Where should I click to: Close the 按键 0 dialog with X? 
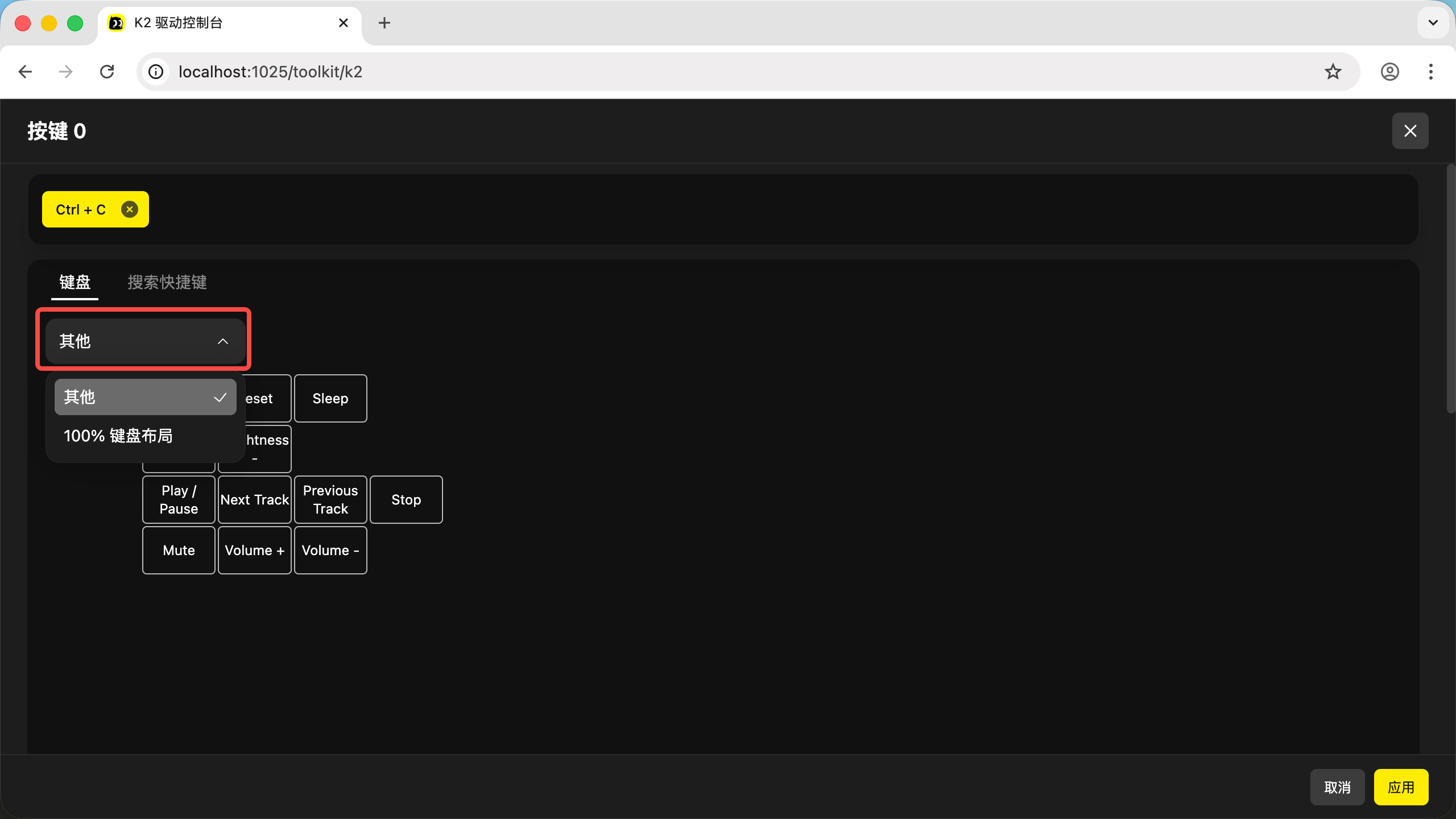(x=1410, y=131)
